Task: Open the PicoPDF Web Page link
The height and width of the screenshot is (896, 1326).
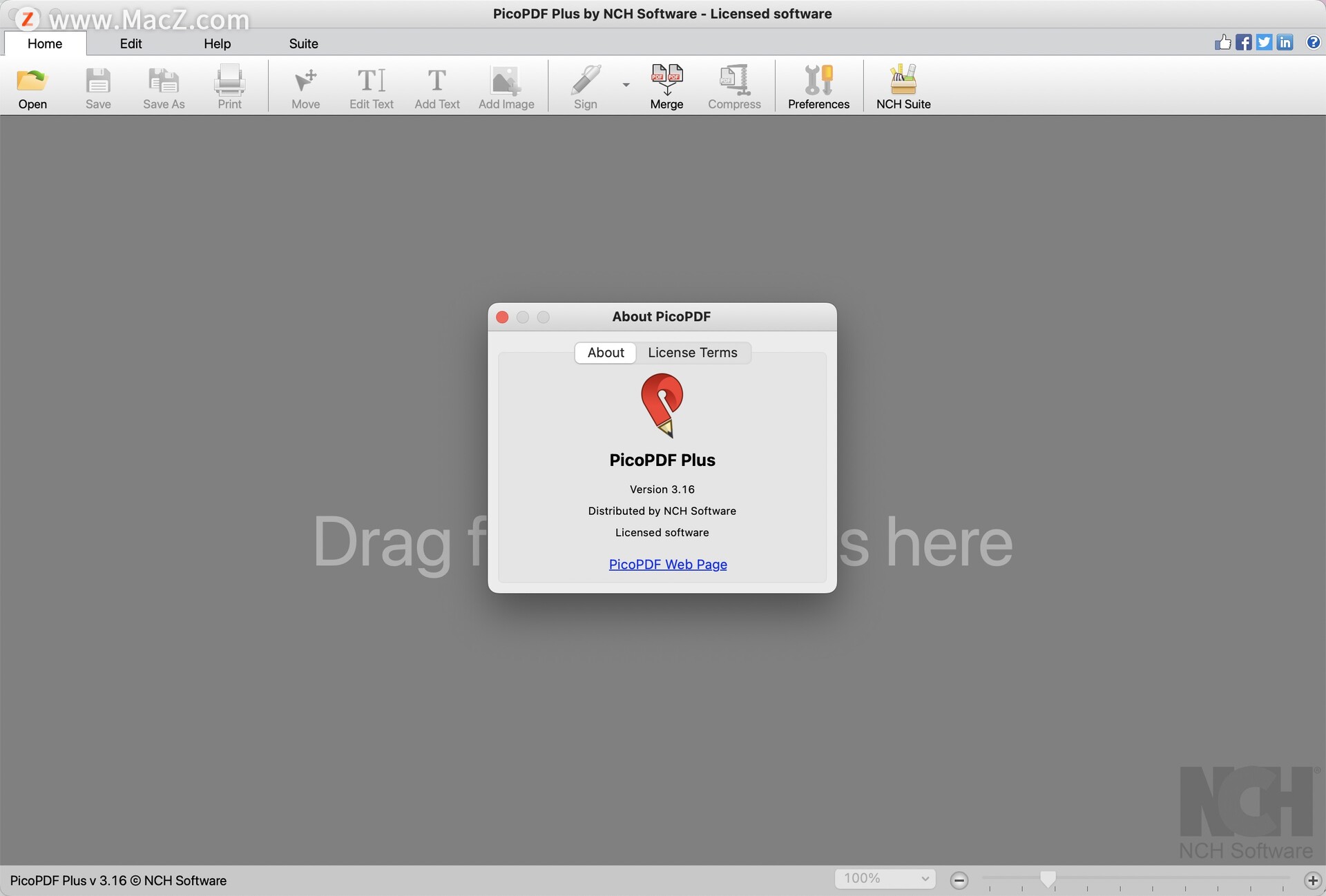Action: point(667,565)
